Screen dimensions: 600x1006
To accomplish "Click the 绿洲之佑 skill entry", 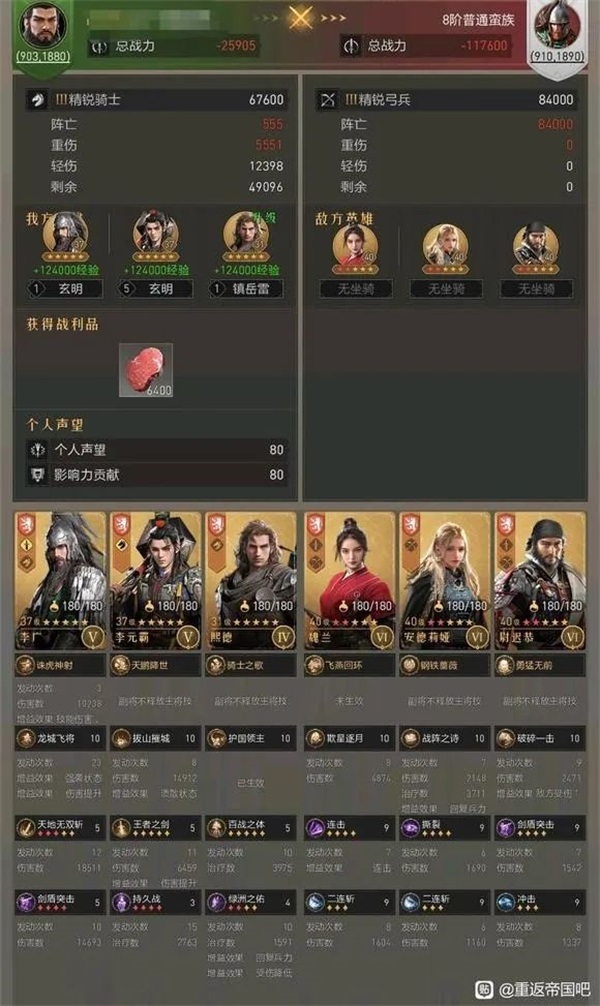I will click(250, 902).
